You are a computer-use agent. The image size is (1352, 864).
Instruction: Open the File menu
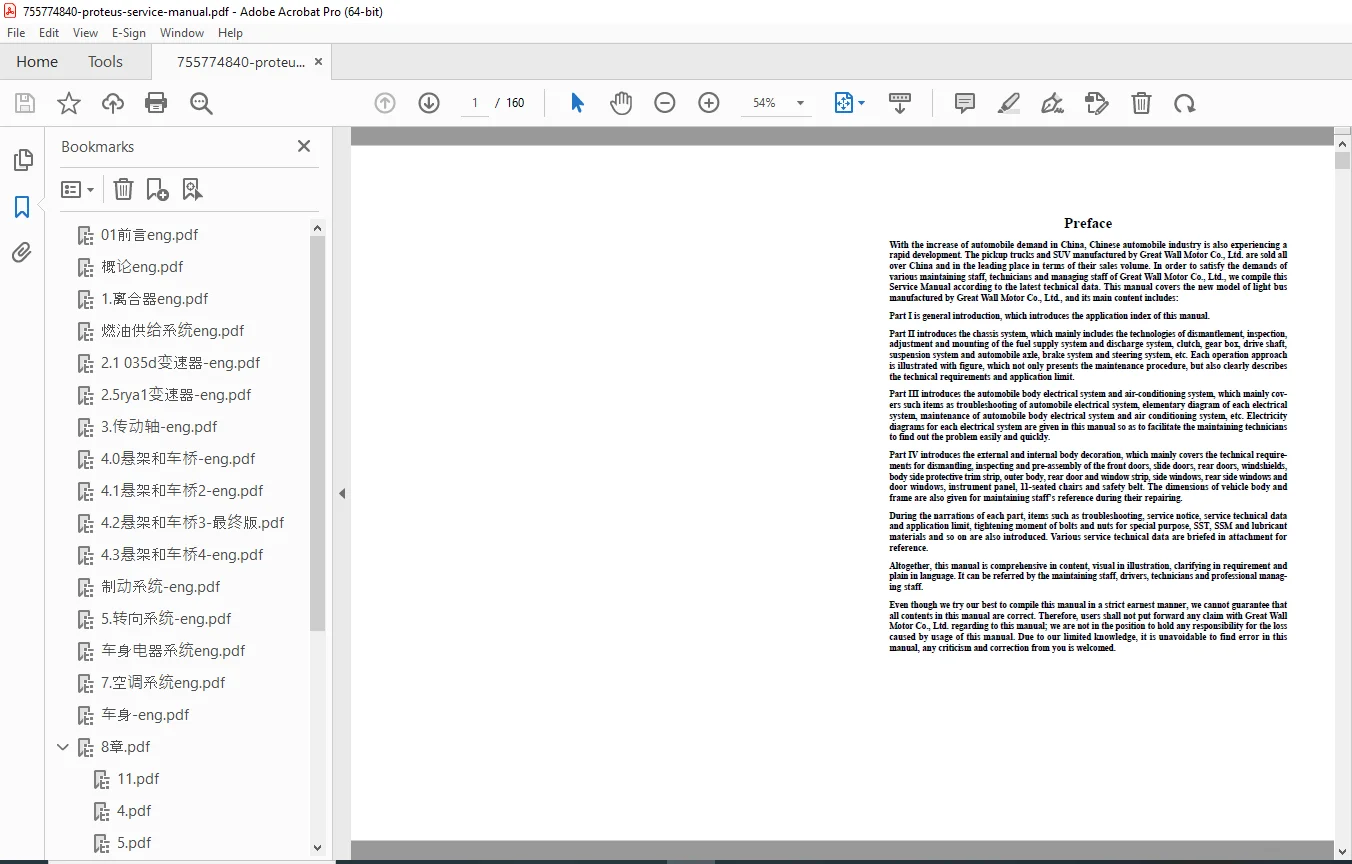coord(16,33)
